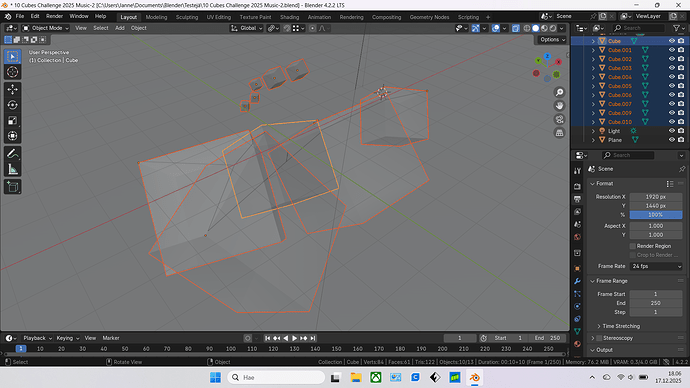Image resolution: width=690 pixels, height=388 pixels.
Task: Hide the Light object with eye icon
Action: tap(672, 131)
